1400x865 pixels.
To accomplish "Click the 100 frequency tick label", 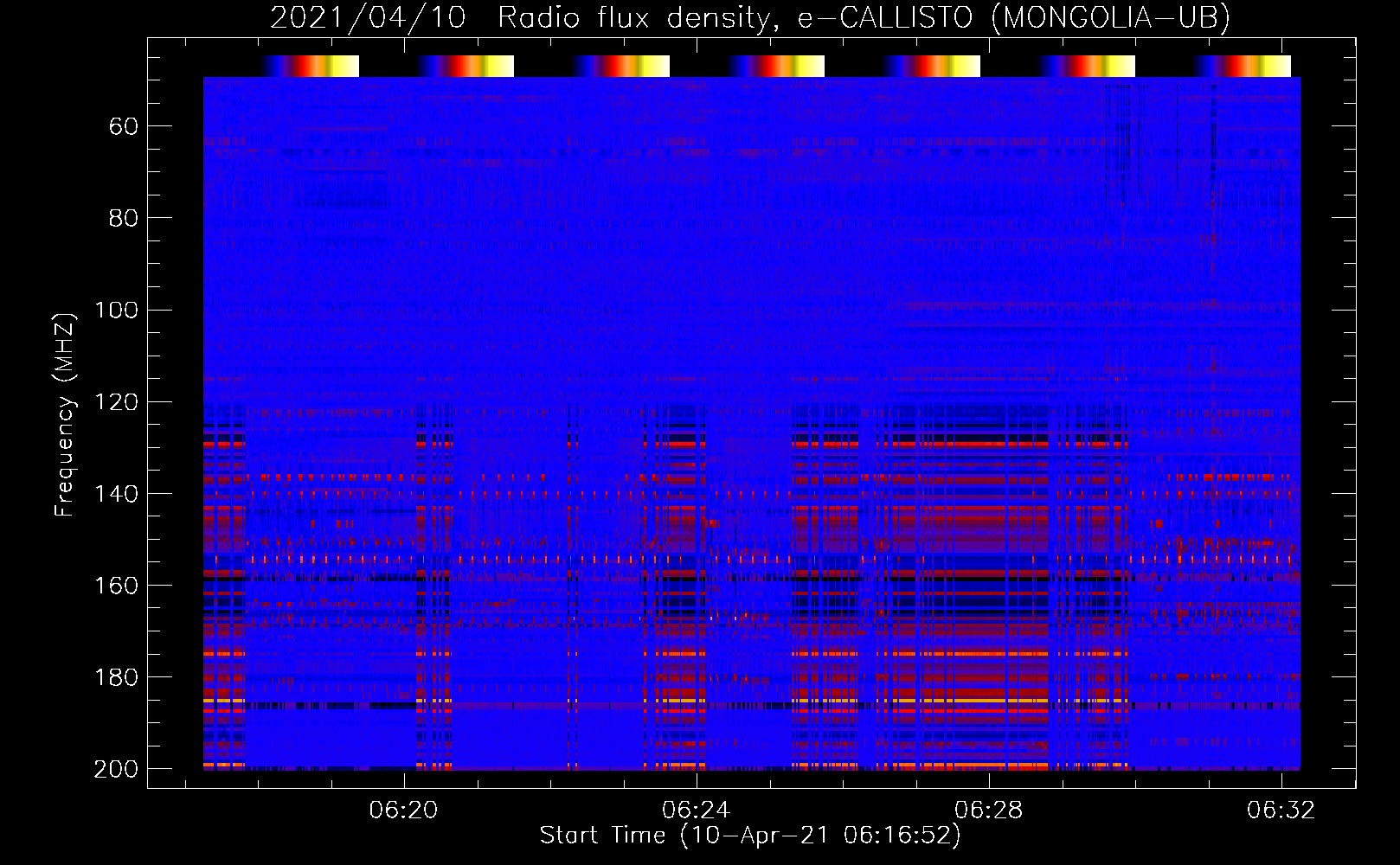I will pos(116,311).
